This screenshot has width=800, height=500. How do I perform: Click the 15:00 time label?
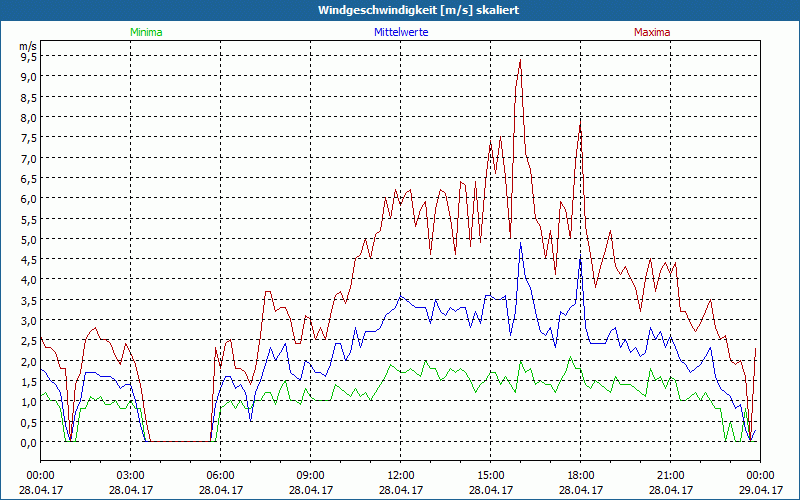click(491, 476)
